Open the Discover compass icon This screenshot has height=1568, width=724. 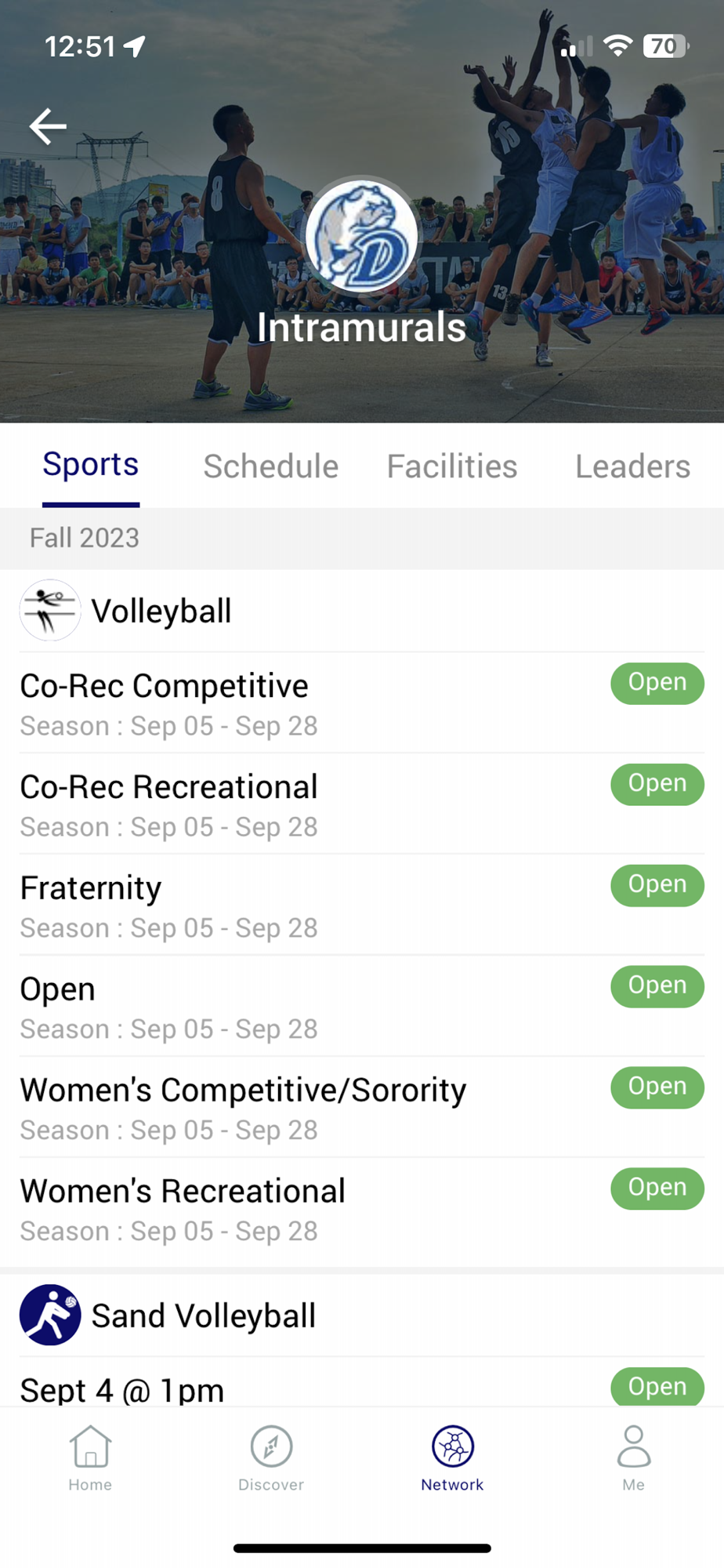[x=271, y=1446]
